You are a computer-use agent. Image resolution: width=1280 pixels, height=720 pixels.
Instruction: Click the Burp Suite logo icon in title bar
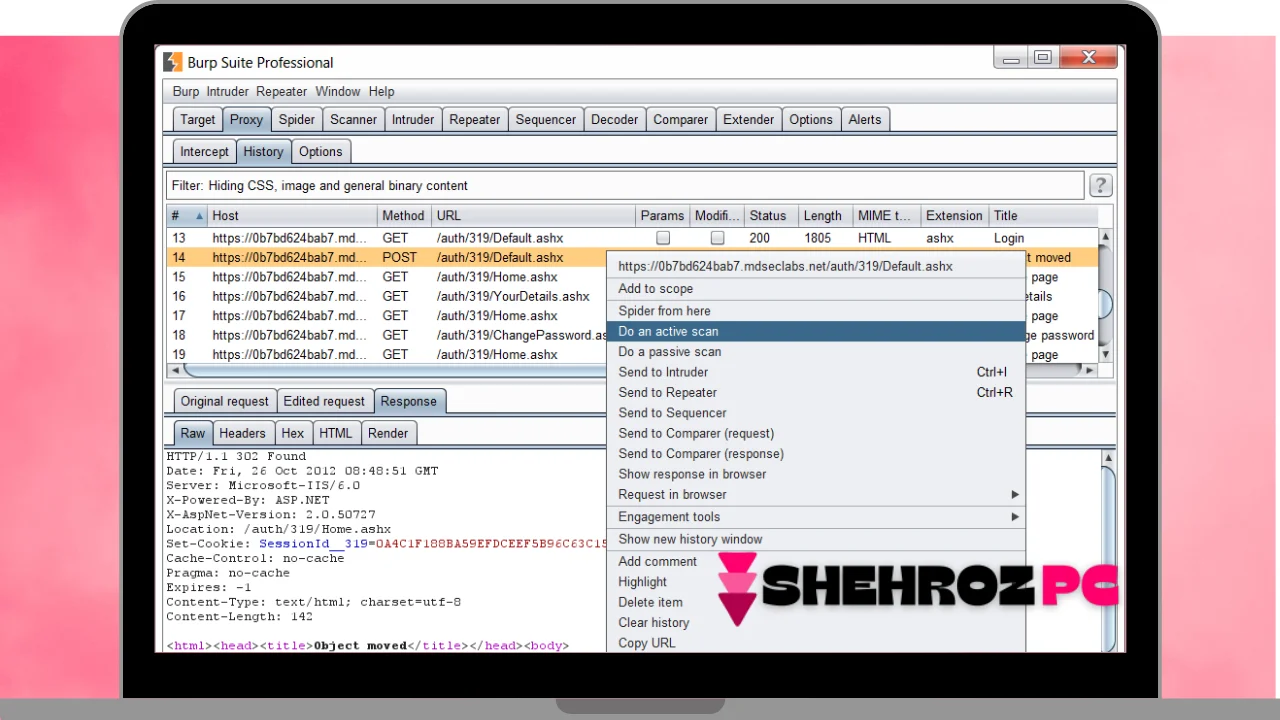click(173, 62)
